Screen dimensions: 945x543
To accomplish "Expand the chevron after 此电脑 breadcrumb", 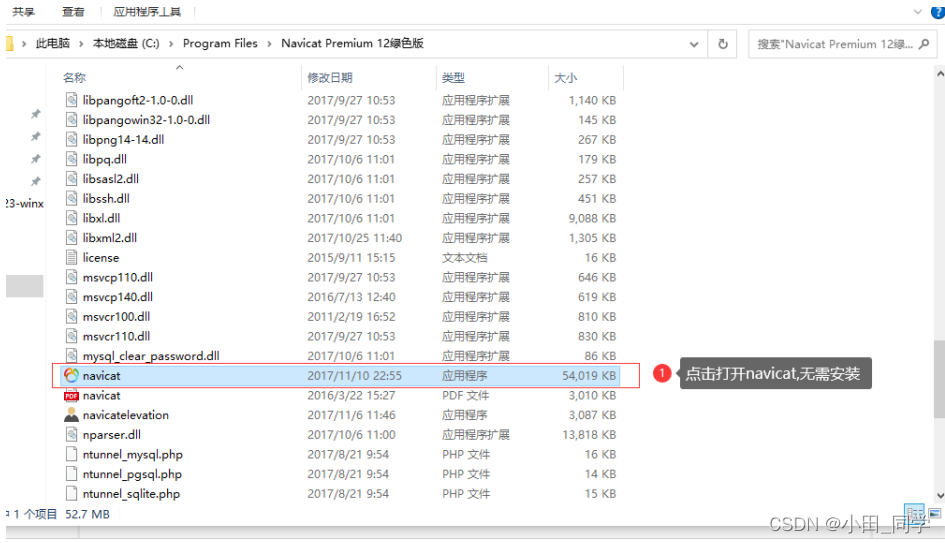I will (81, 43).
